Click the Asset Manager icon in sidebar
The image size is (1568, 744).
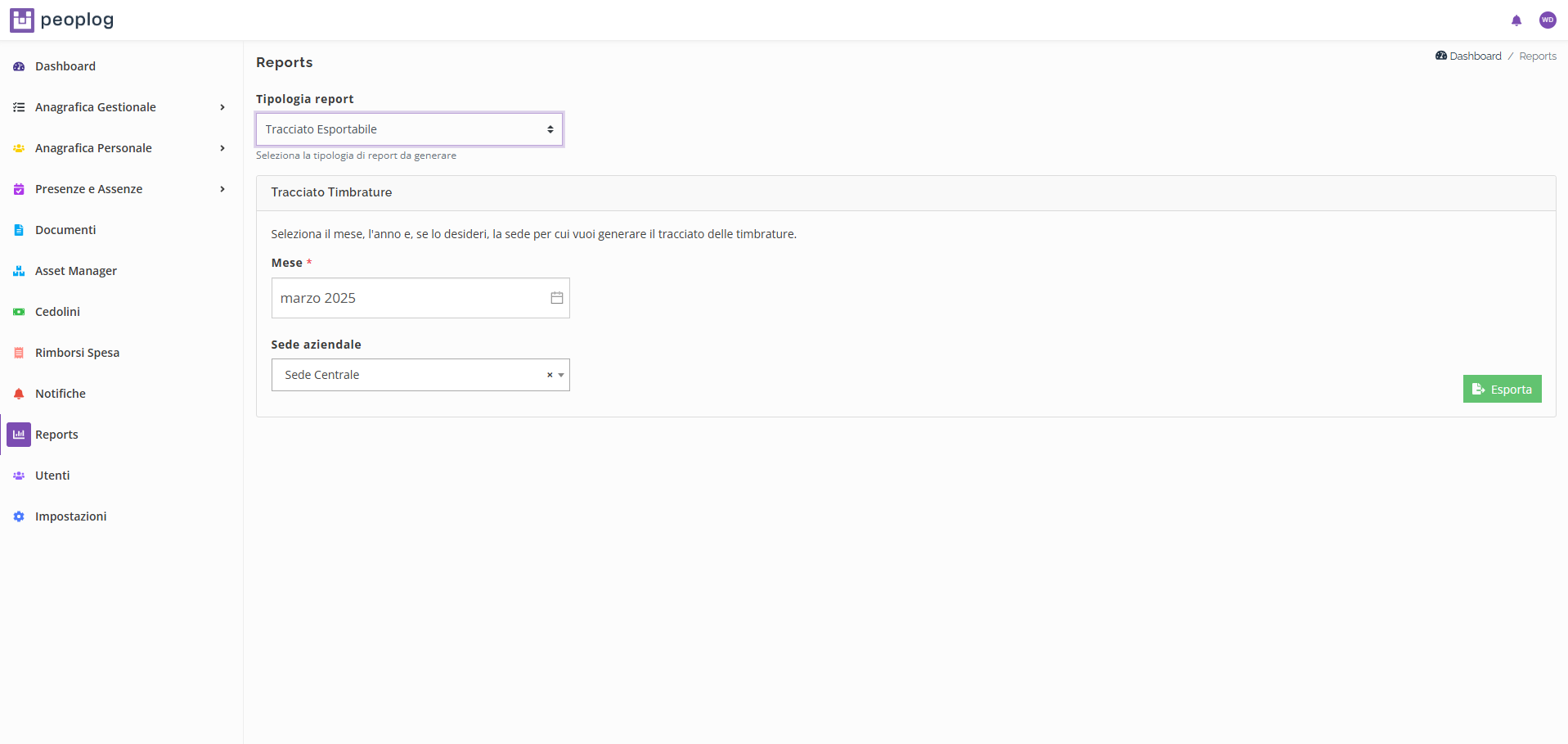pyautogui.click(x=19, y=271)
